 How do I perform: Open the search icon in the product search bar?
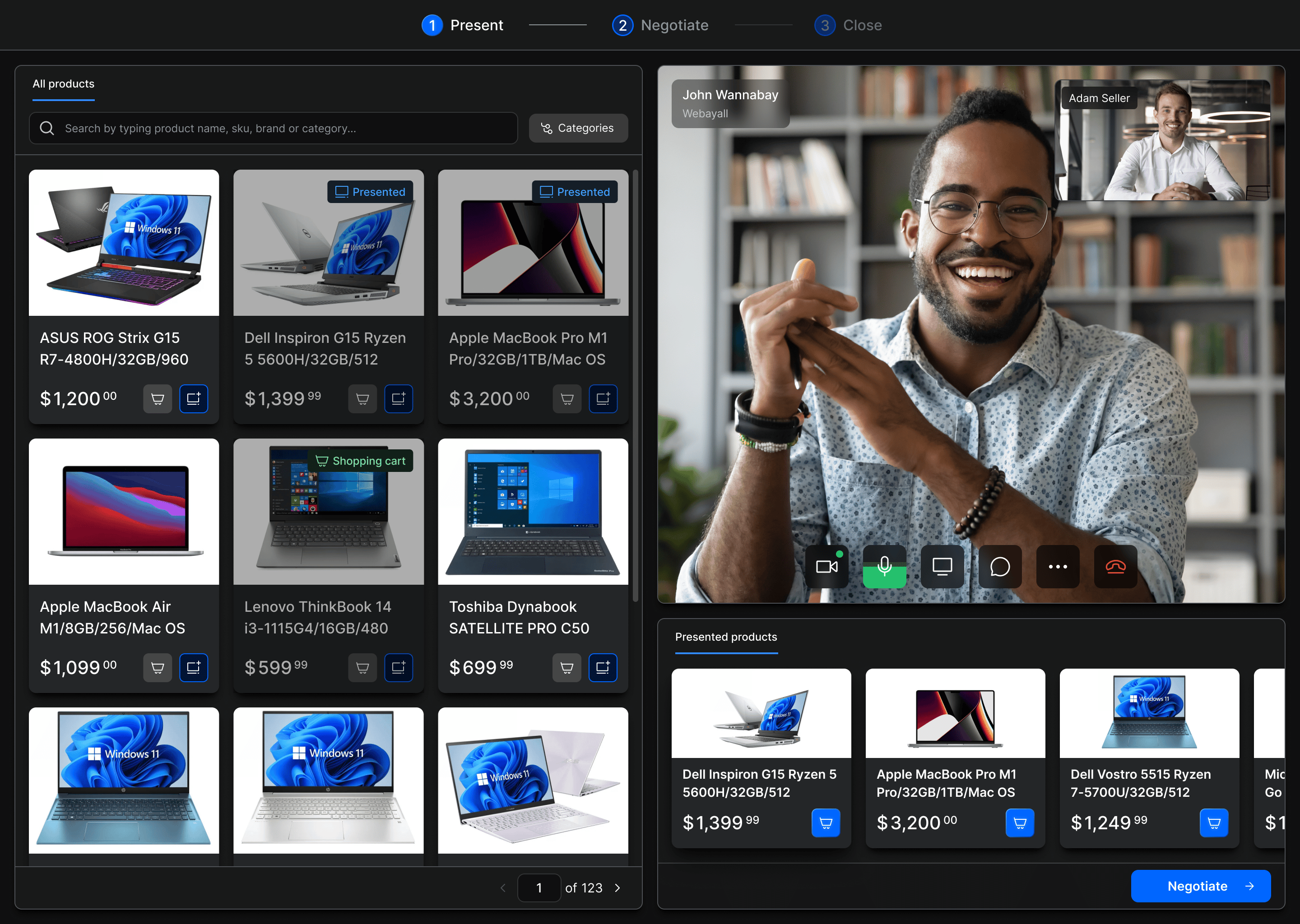pyautogui.click(x=47, y=128)
